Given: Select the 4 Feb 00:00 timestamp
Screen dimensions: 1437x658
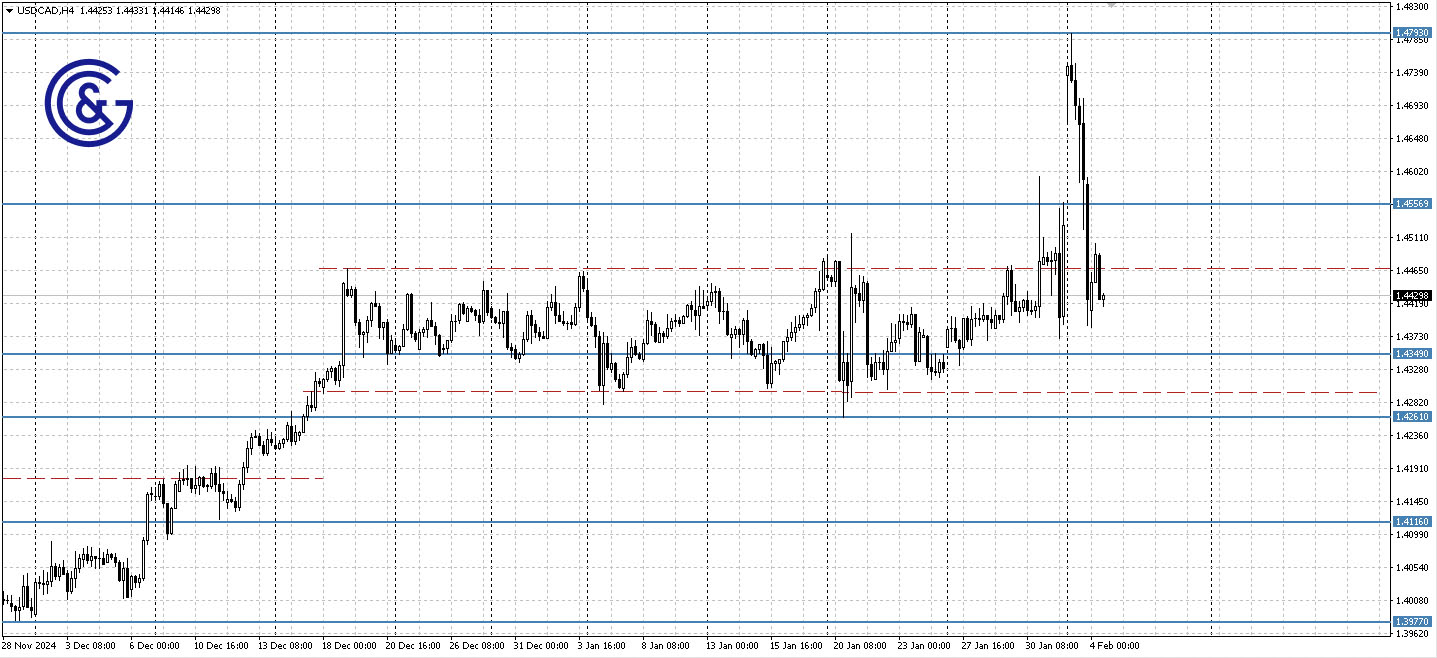Looking at the screenshot, I should click(1115, 645).
